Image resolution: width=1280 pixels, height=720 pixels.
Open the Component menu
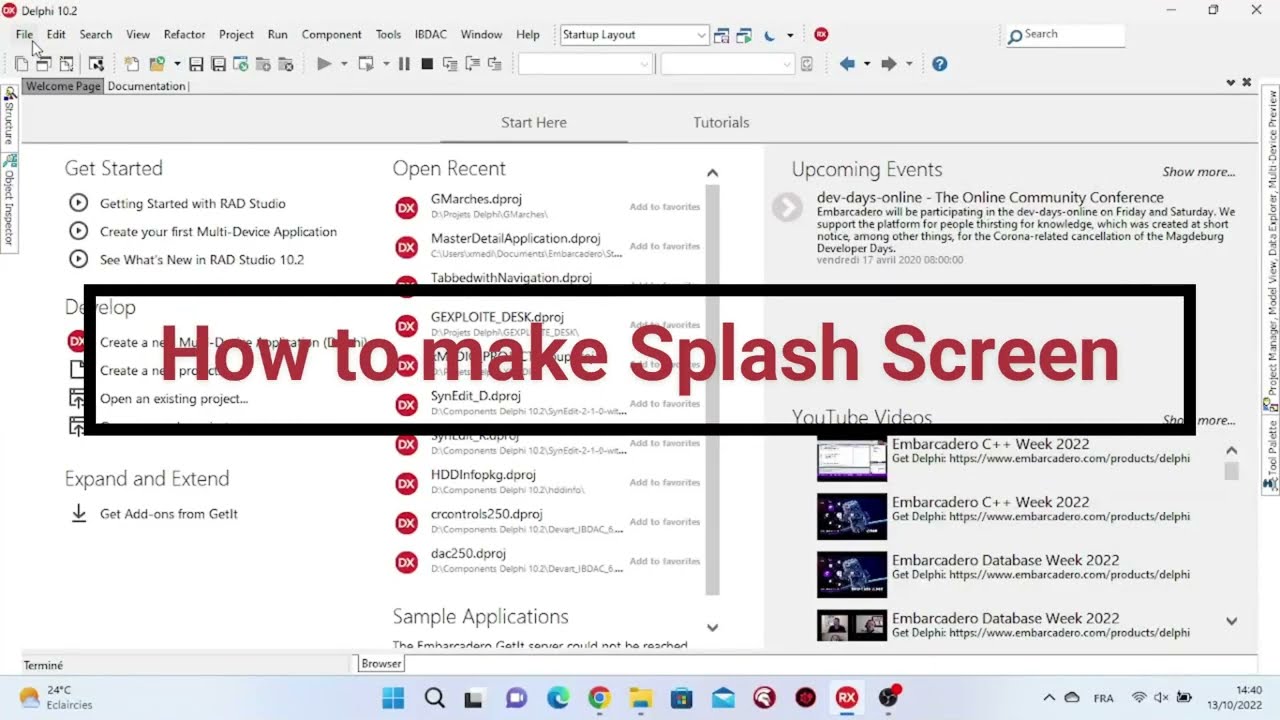(x=331, y=34)
